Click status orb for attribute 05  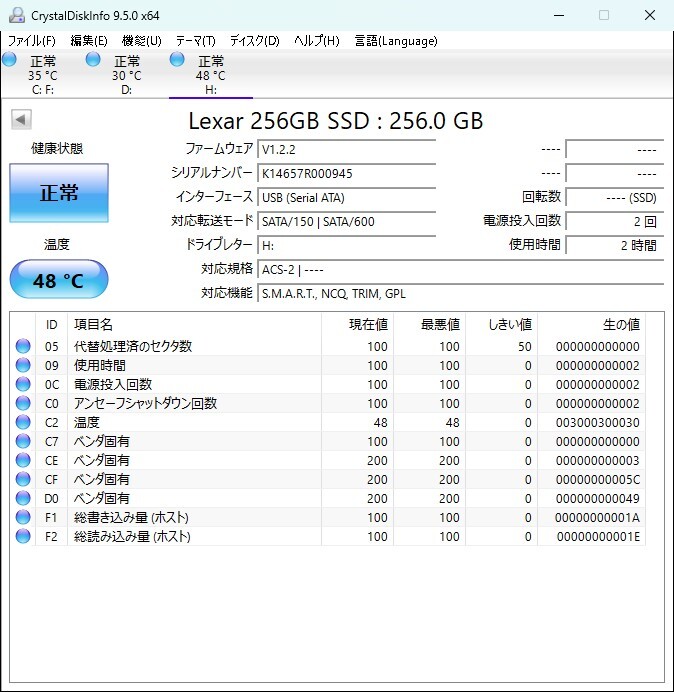pos(23,346)
